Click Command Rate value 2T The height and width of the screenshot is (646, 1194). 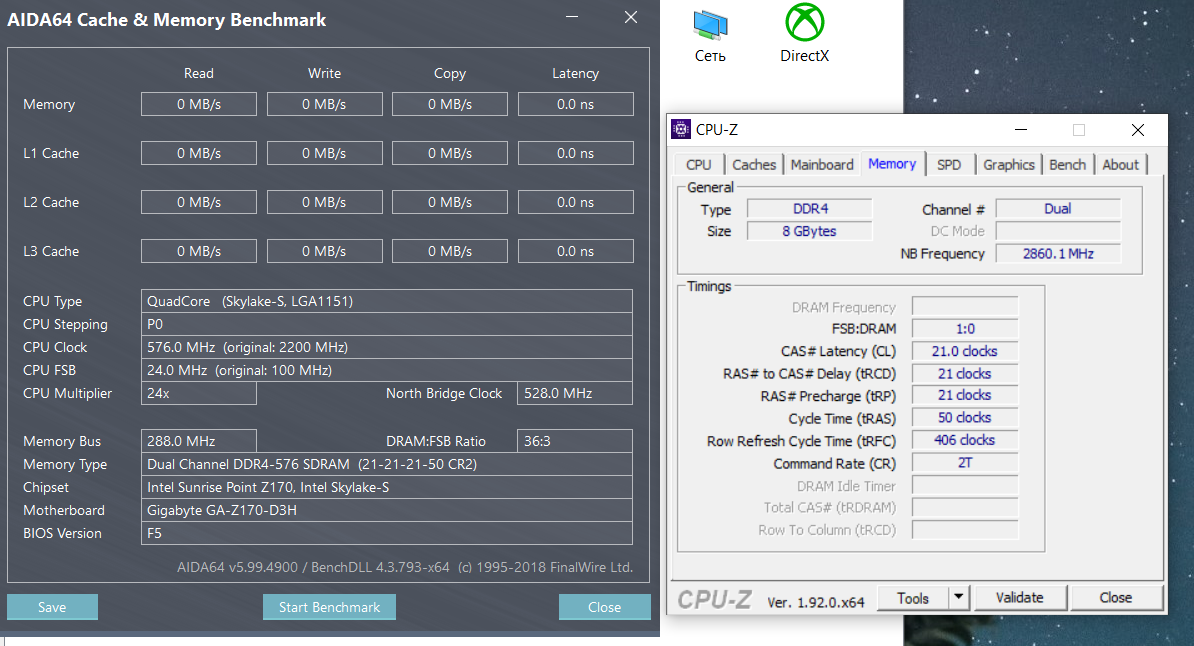coord(965,462)
